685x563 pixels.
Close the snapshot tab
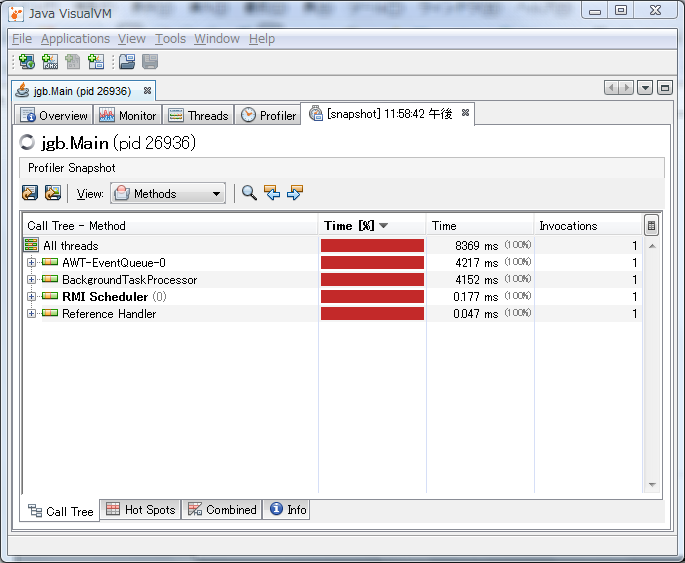click(x=465, y=113)
